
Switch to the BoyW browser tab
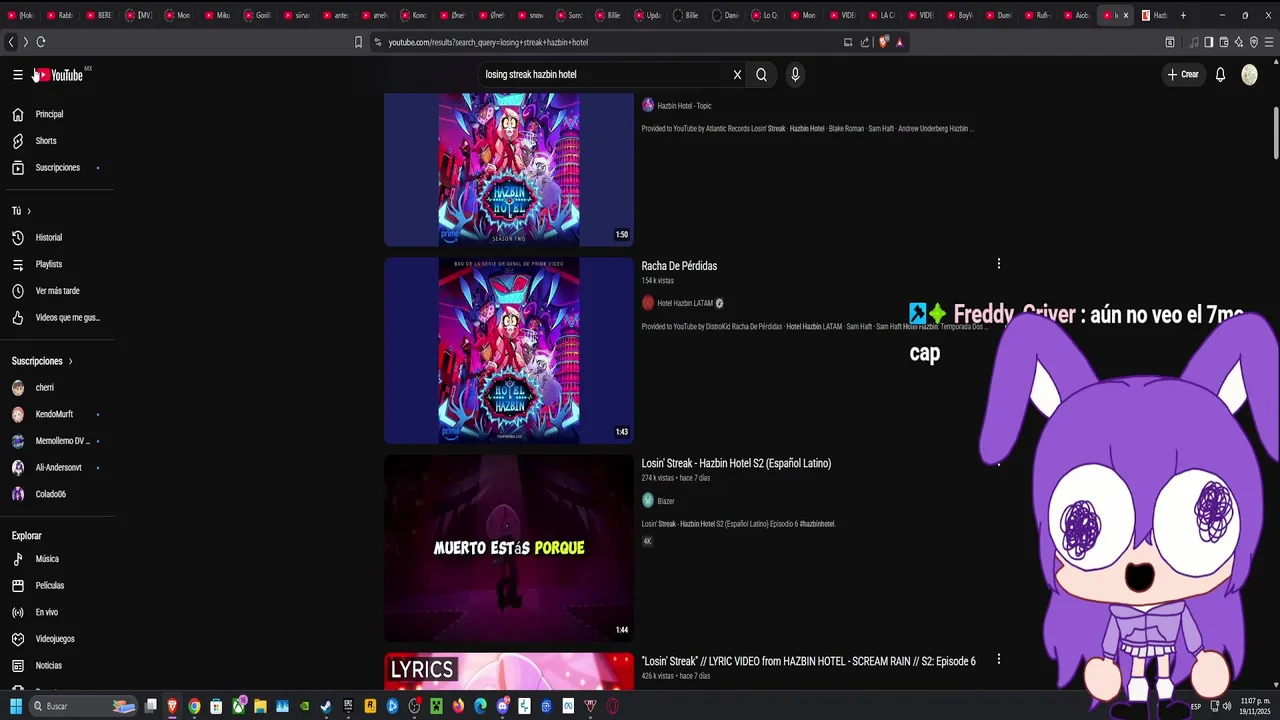[x=959, y=15]
